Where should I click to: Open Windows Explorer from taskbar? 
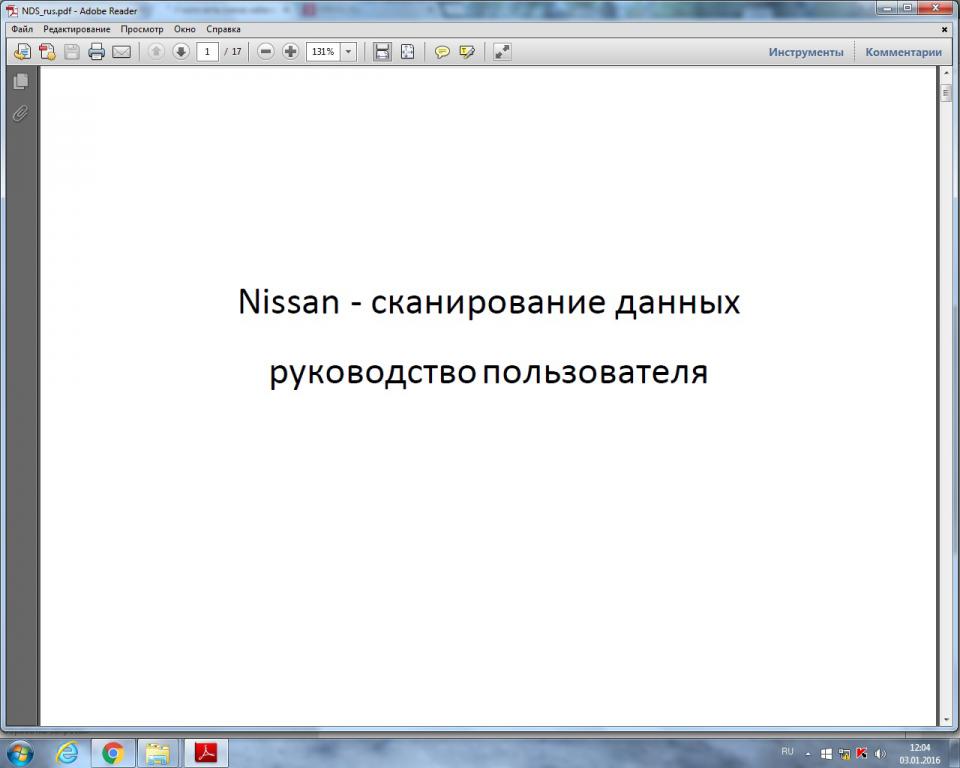click(157, 753)
